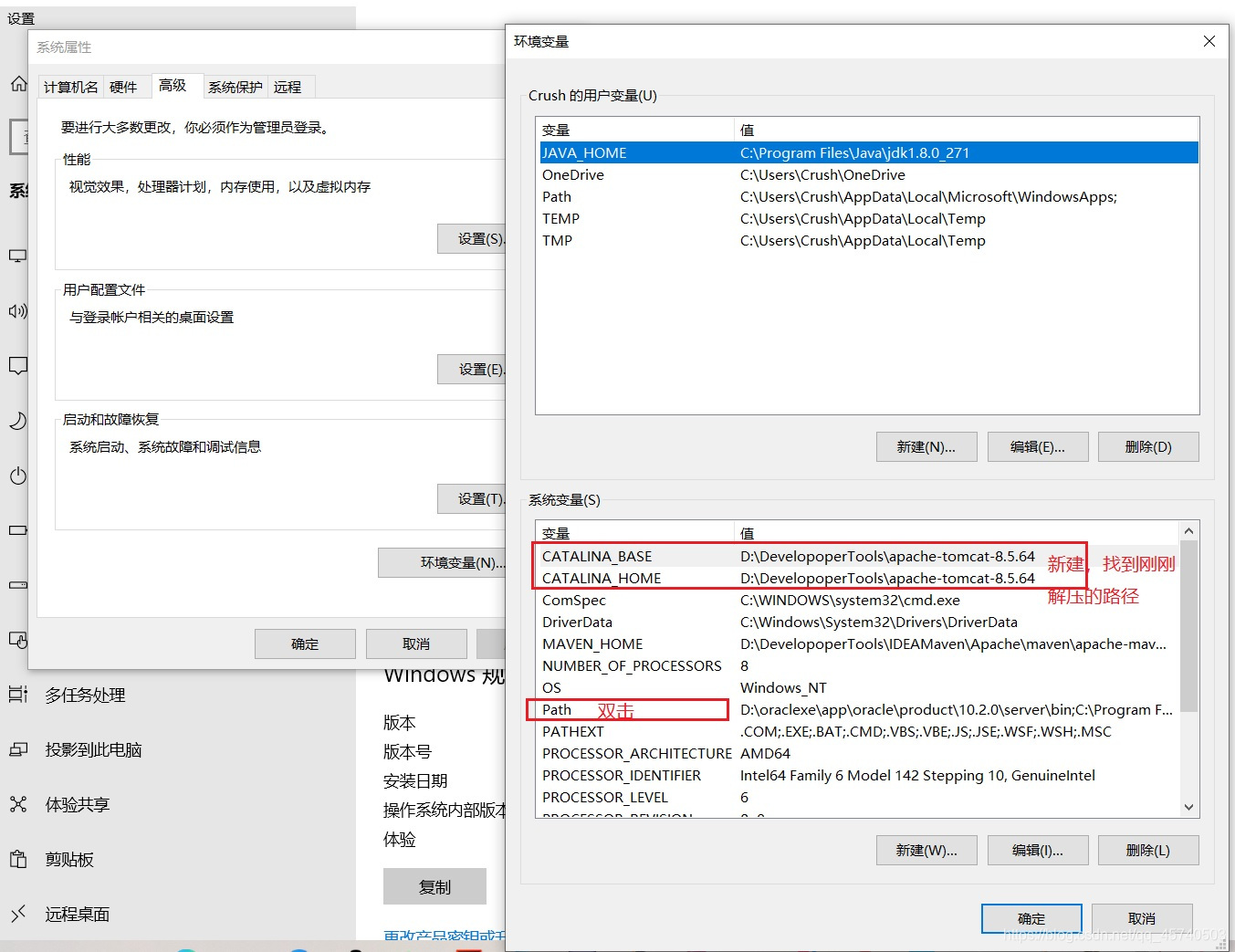Image resolution: width=1235 pixels, height=952 pixels.
Task: Switch to the 硬件 tab
Action: [x=123, y=87]
